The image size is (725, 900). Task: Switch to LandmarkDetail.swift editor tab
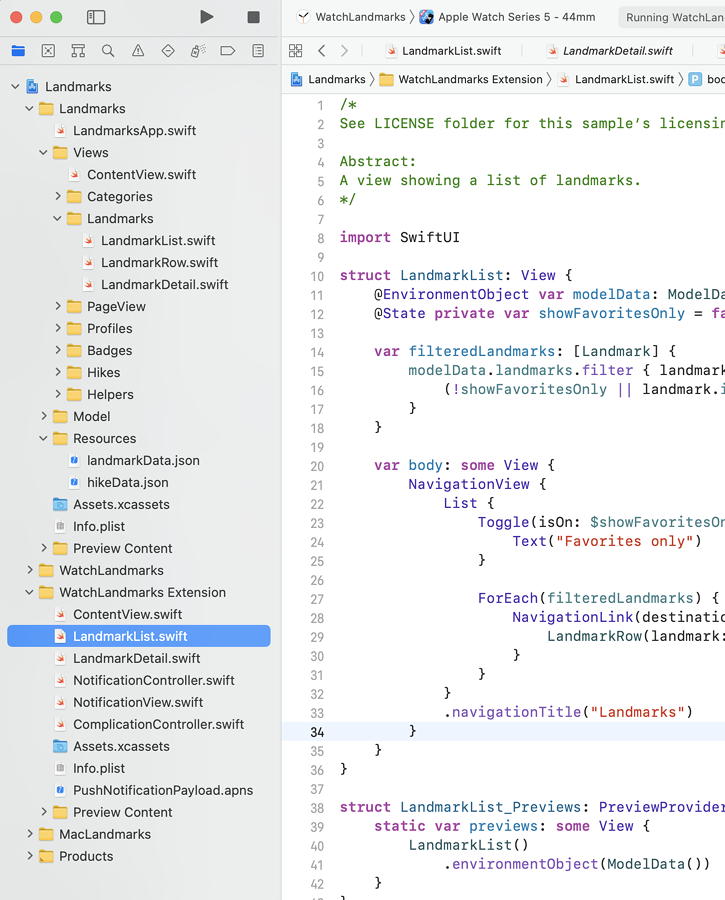pos(610,51)
